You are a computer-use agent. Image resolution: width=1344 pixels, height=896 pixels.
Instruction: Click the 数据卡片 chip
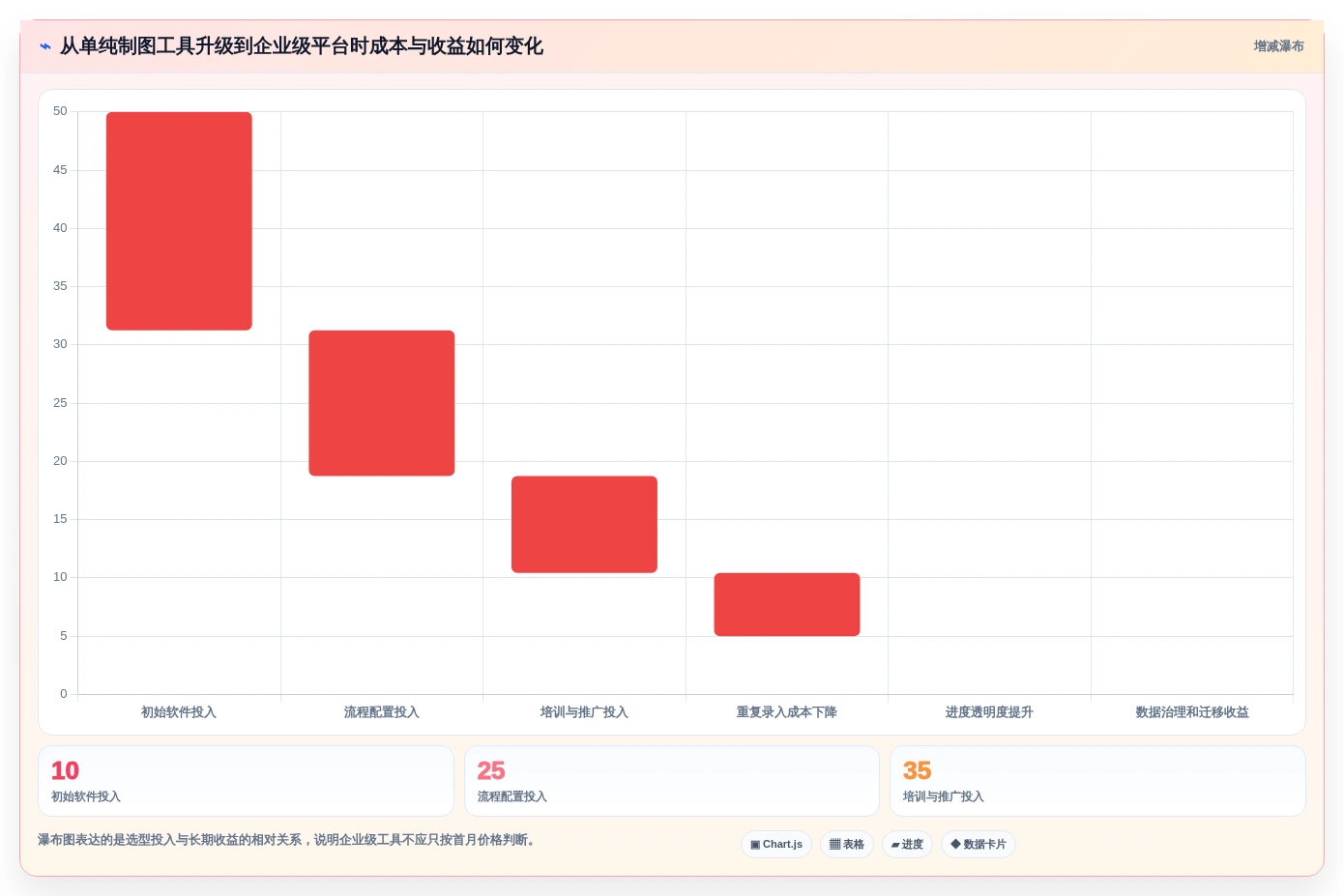pos(979,844)
